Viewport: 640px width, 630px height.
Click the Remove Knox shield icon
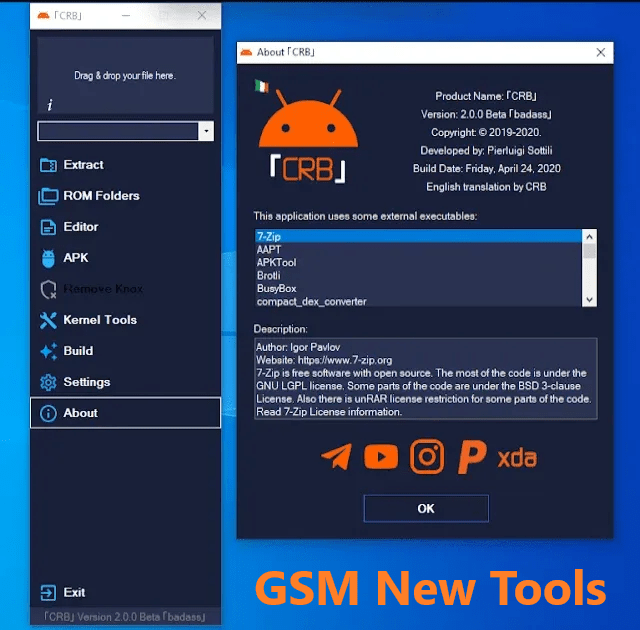click(x=48, y=289)
